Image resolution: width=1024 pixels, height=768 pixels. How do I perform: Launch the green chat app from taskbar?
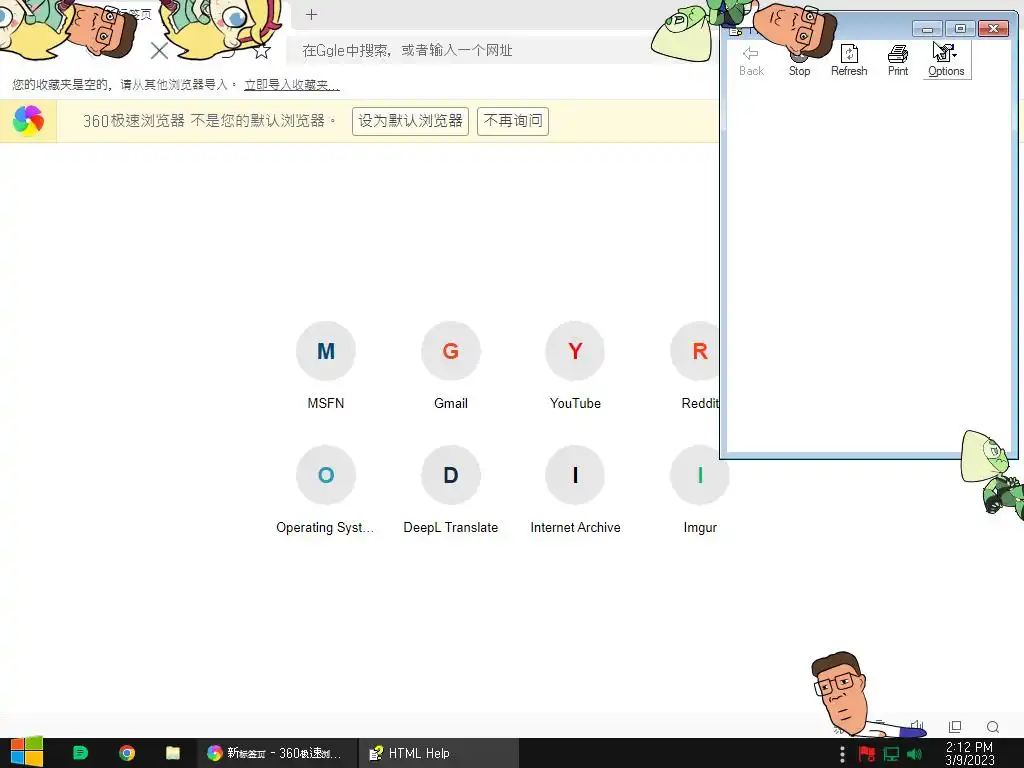(x=80, y=753)
